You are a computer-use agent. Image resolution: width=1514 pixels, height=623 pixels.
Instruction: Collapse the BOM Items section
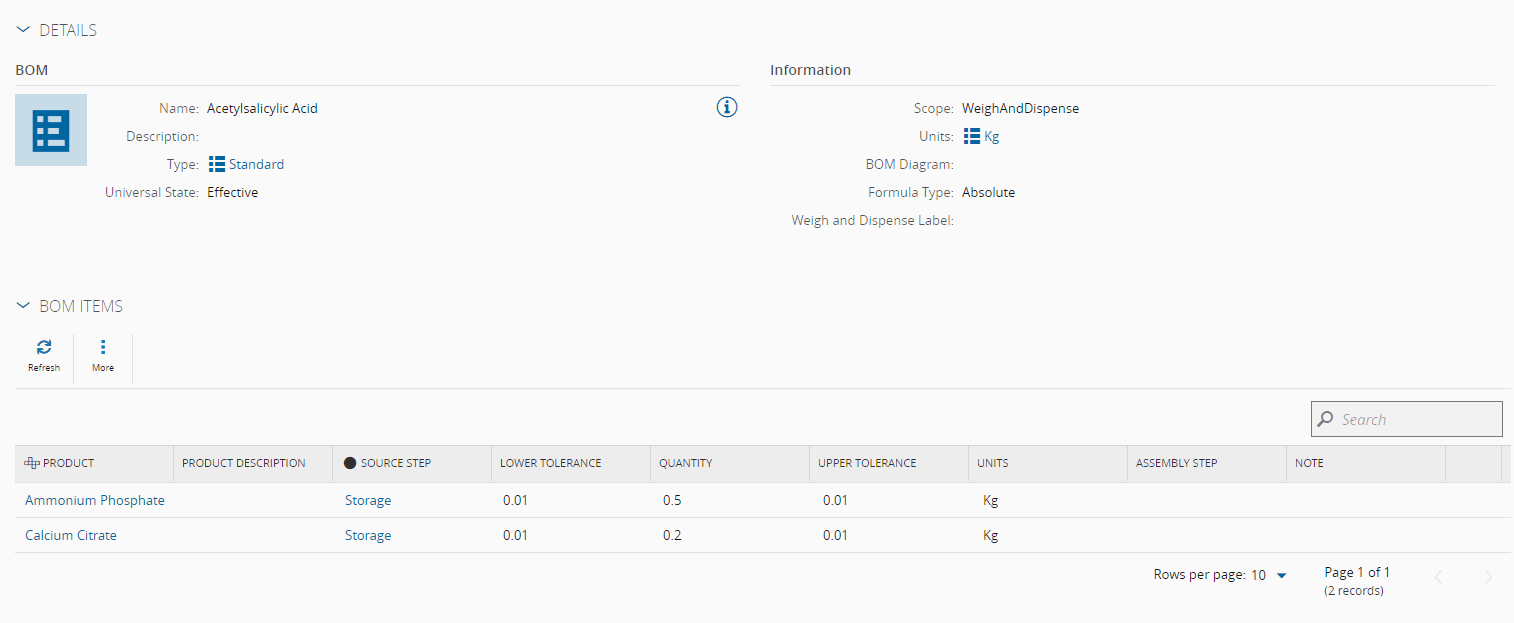pyautogui.click(x=24, y=306)
